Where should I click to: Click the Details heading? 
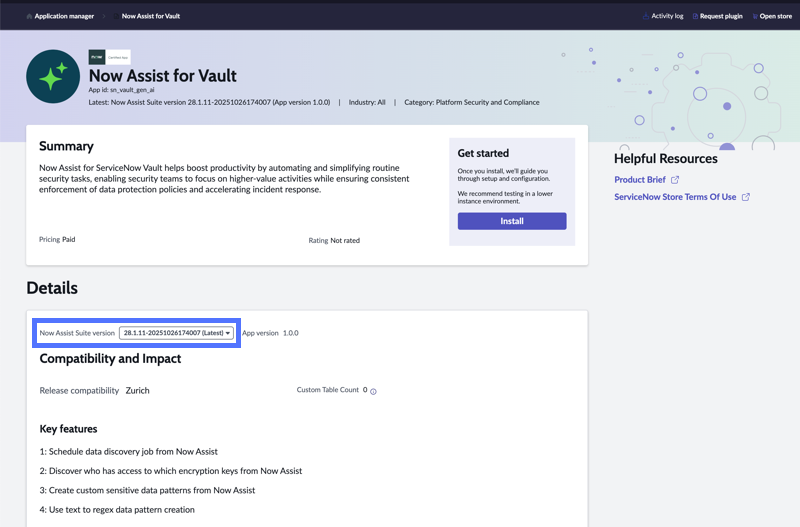tap(52, 288)
